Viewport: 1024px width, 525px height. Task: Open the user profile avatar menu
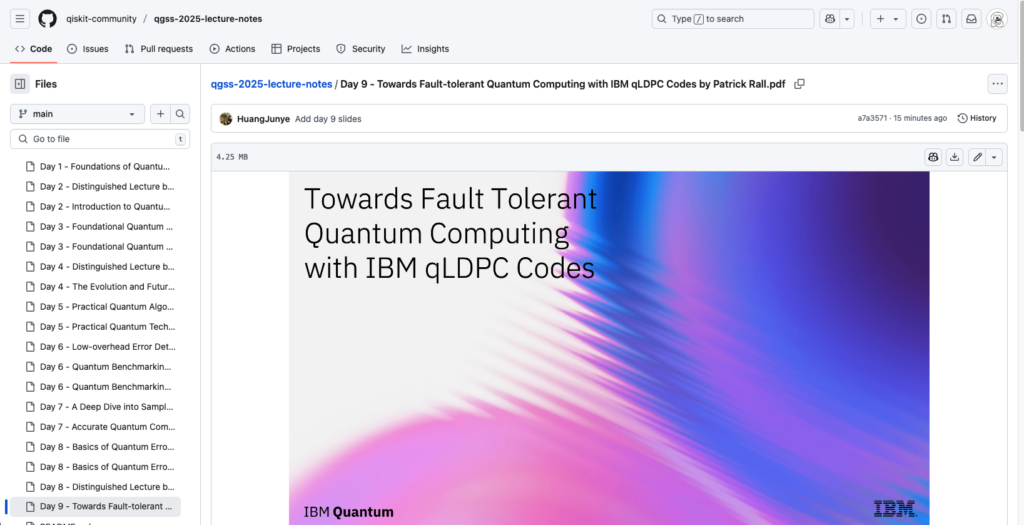[997, 19]
